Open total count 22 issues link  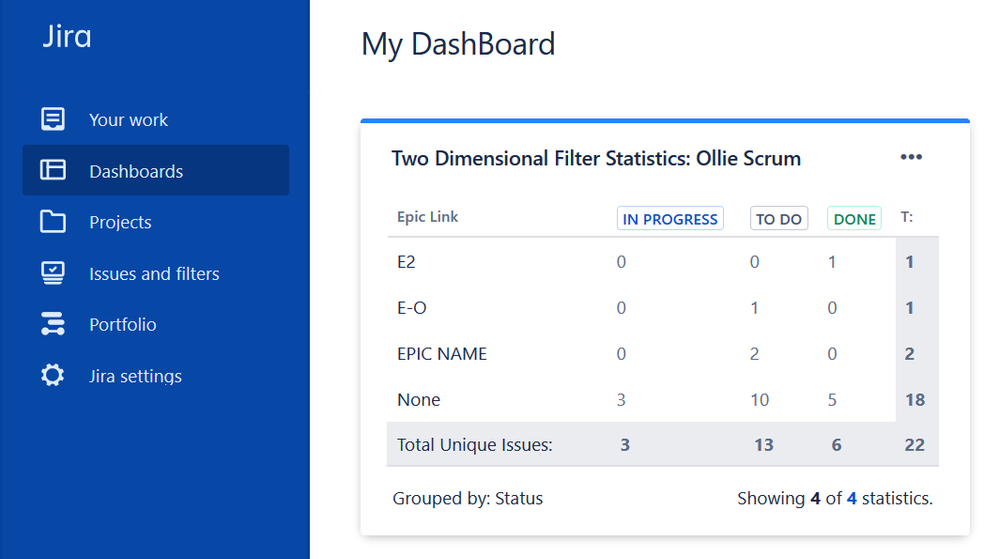click(914, 445)
